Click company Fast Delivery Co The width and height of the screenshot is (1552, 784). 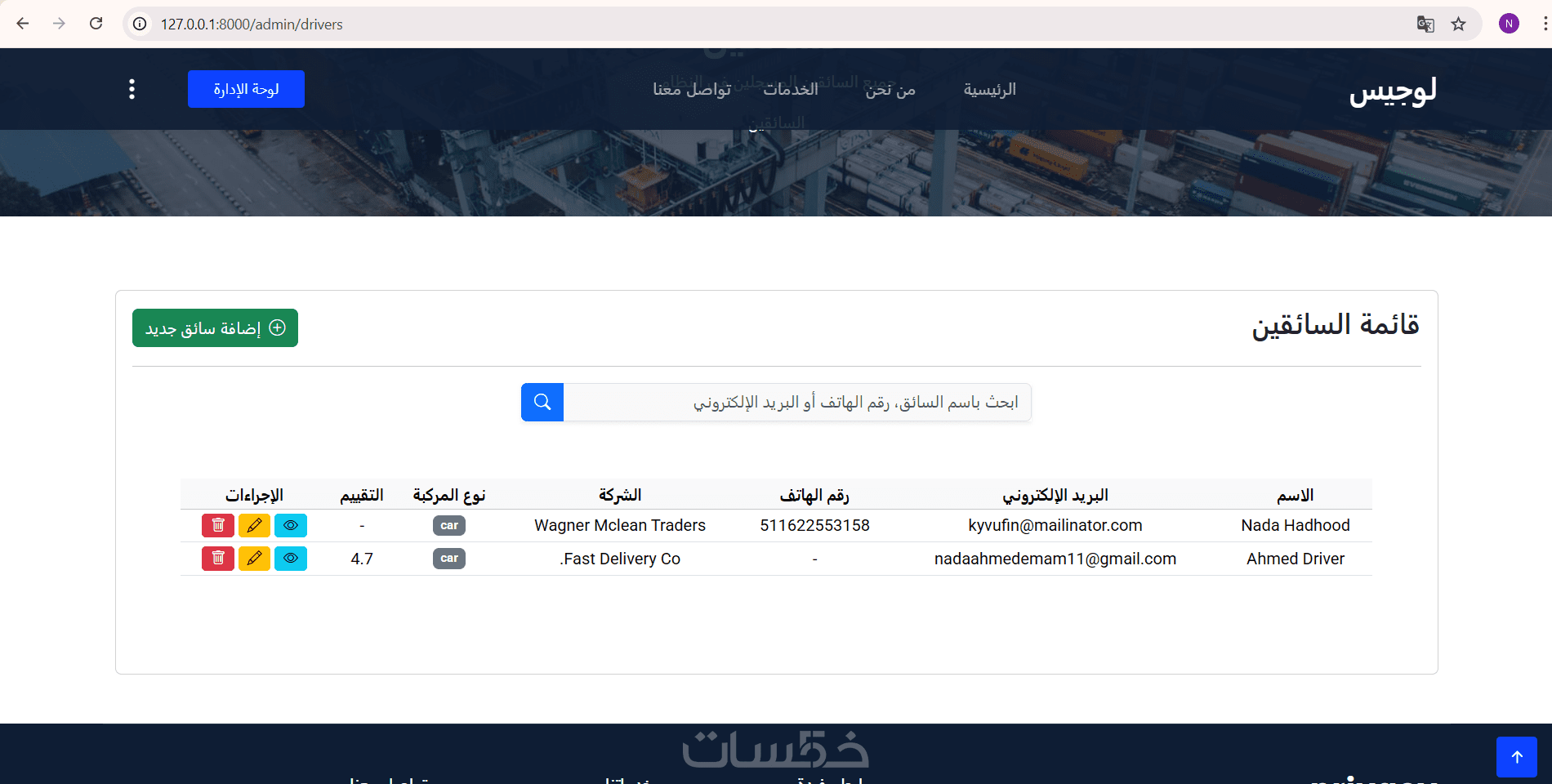(620, 559)
